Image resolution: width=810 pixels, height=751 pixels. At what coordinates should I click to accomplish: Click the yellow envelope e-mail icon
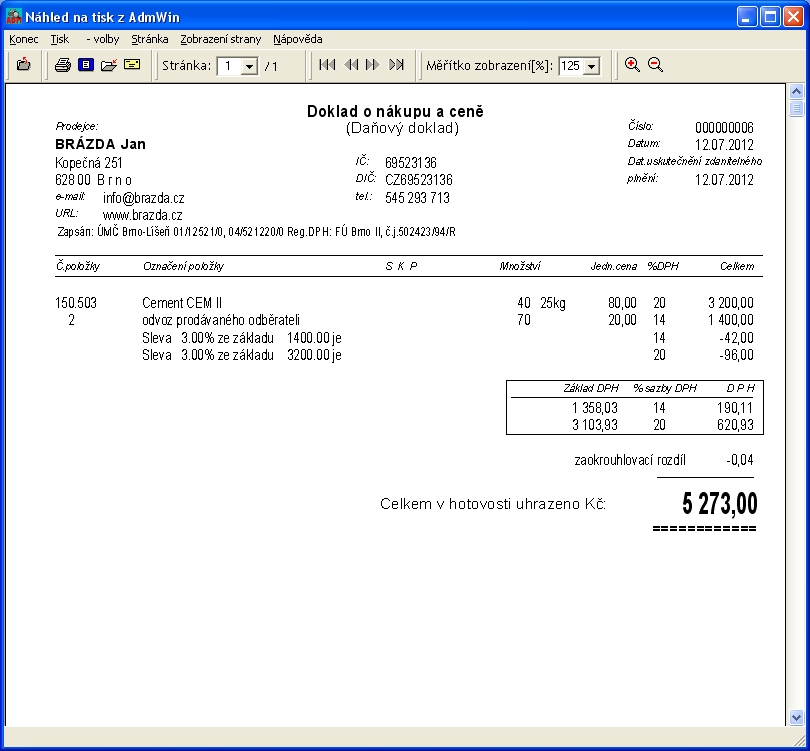click(132, 65)
